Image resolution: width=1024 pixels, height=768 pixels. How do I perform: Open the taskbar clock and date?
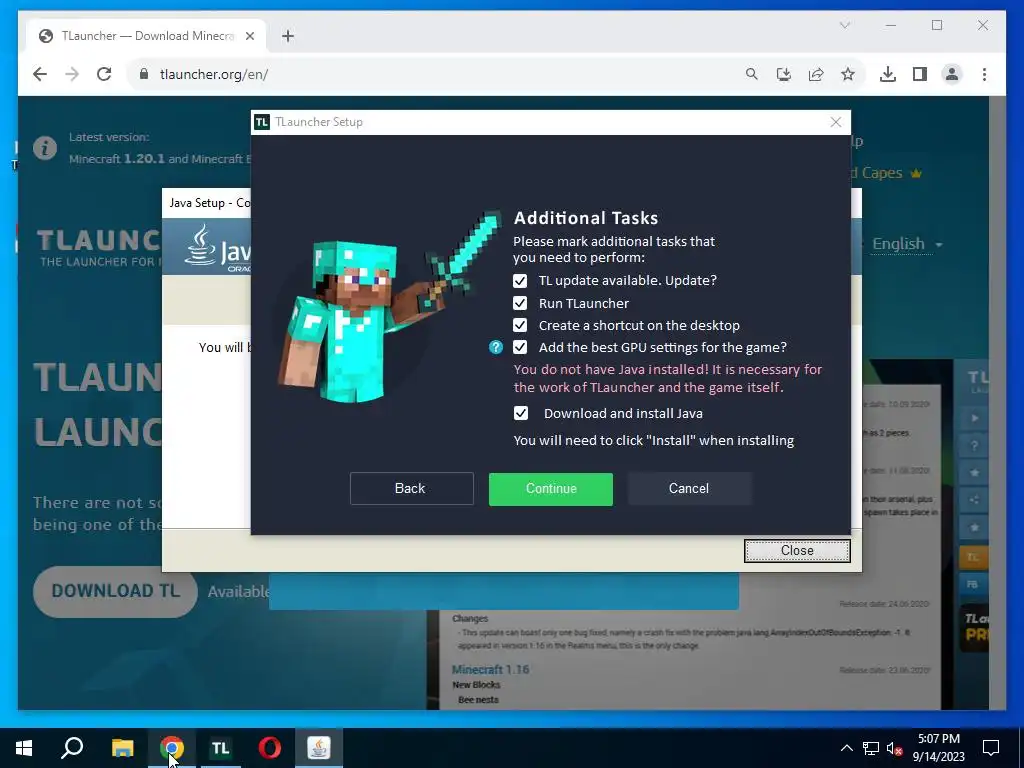(938, 748)
